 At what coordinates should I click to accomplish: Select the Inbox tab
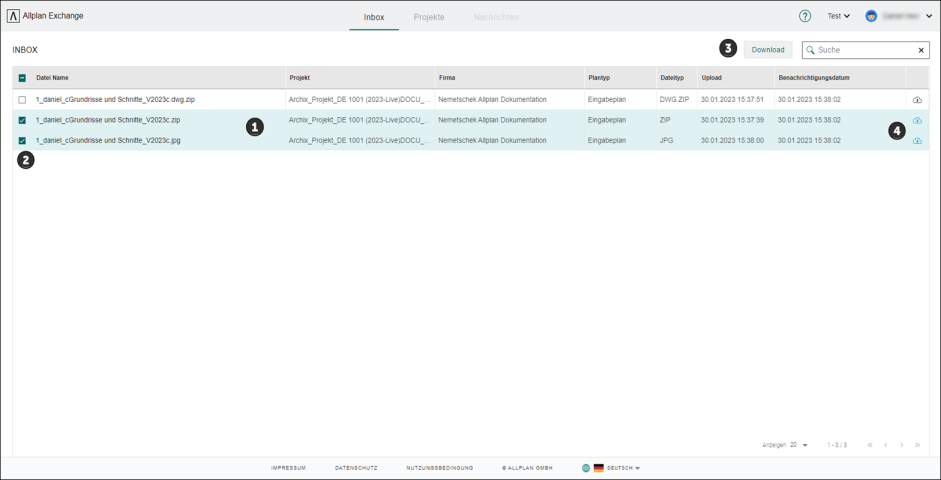[x=373, y=17]
